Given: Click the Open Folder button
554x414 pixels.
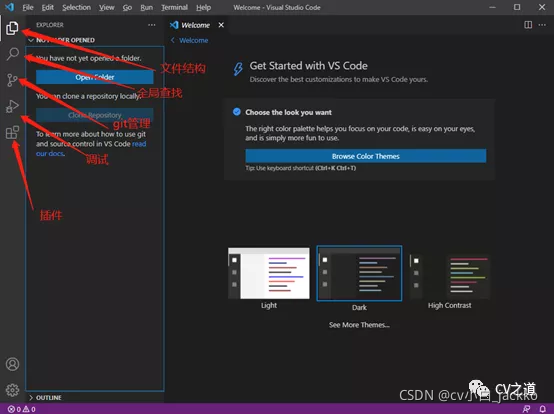Looking at the screenshot, I should click(95, 77).
